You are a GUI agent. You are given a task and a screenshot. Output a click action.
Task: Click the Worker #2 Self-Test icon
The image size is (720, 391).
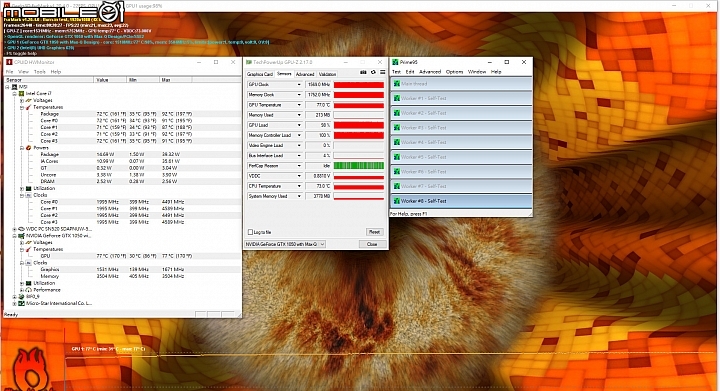(397, 113)
